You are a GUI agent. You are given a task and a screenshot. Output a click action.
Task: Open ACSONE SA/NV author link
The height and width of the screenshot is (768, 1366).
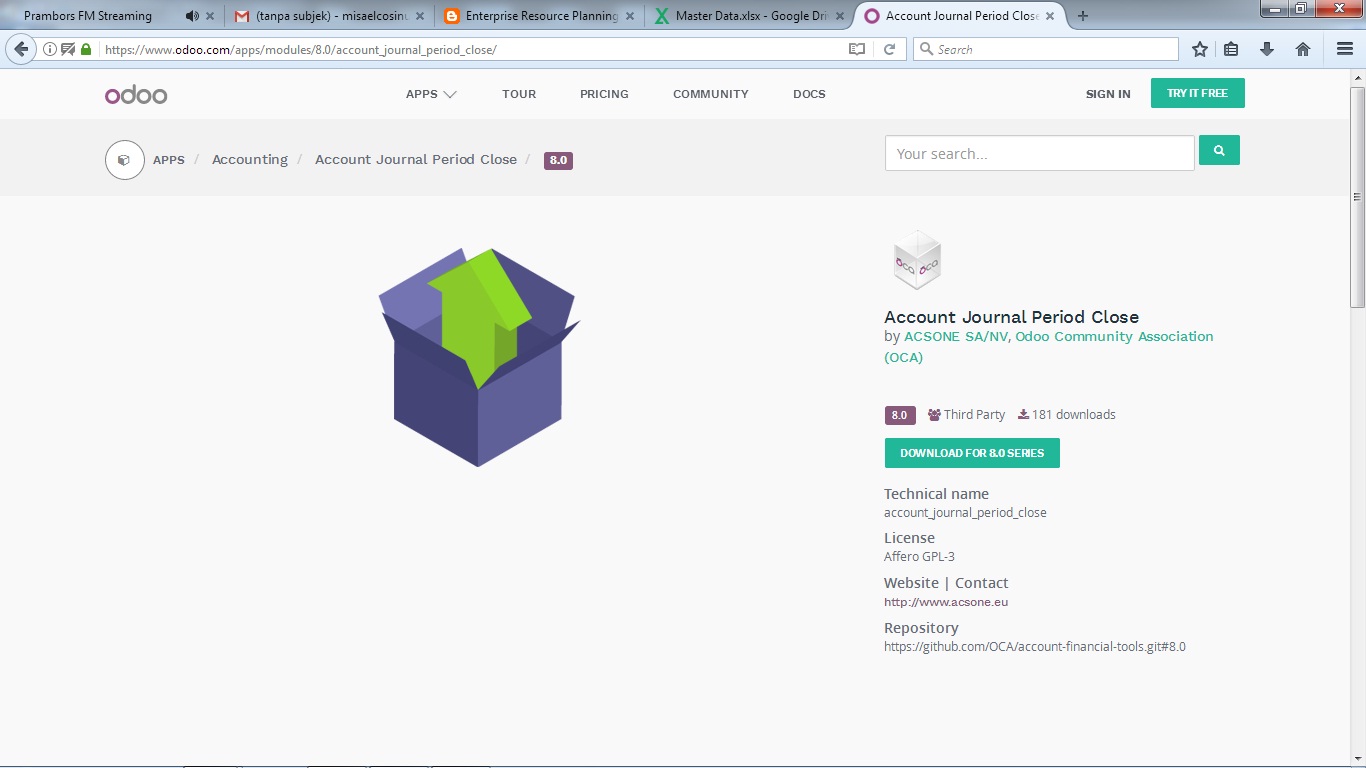coord(956,337)
